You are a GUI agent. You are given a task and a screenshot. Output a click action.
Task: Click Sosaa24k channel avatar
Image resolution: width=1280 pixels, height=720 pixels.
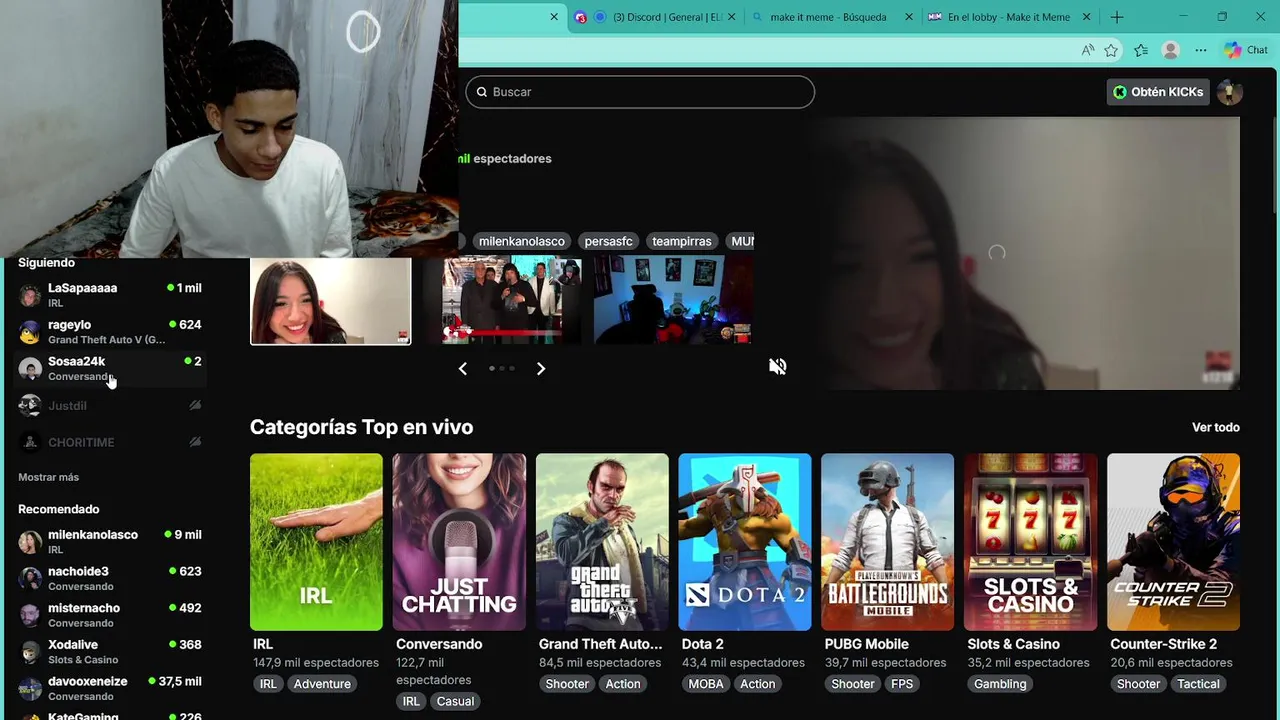coord(30,368)
